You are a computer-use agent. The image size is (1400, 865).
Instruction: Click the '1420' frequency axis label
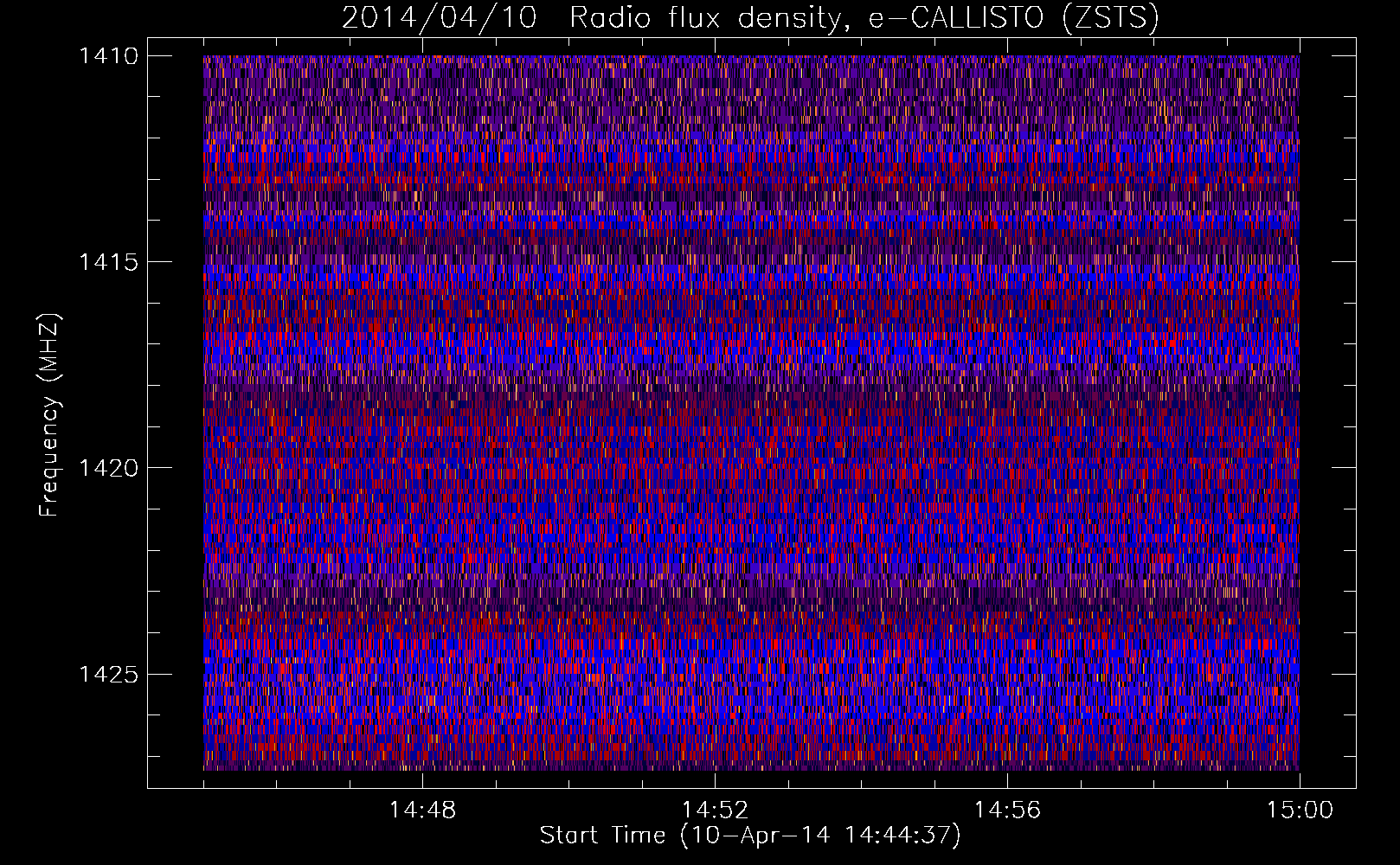point(108,468)
